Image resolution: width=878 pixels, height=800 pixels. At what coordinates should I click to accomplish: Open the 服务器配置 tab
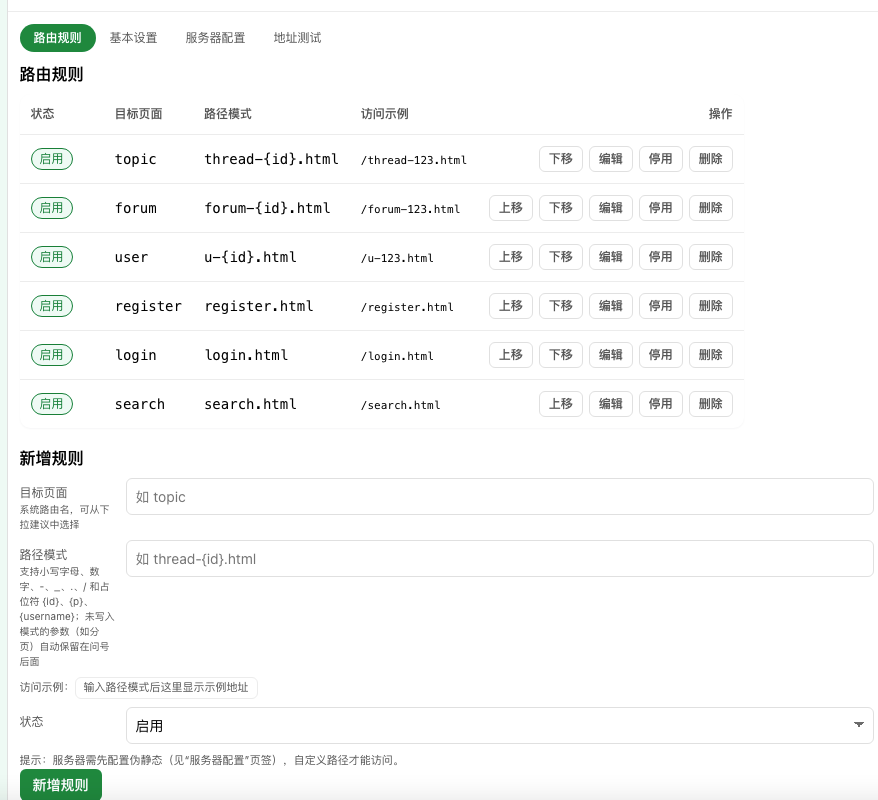pos(216,38)
